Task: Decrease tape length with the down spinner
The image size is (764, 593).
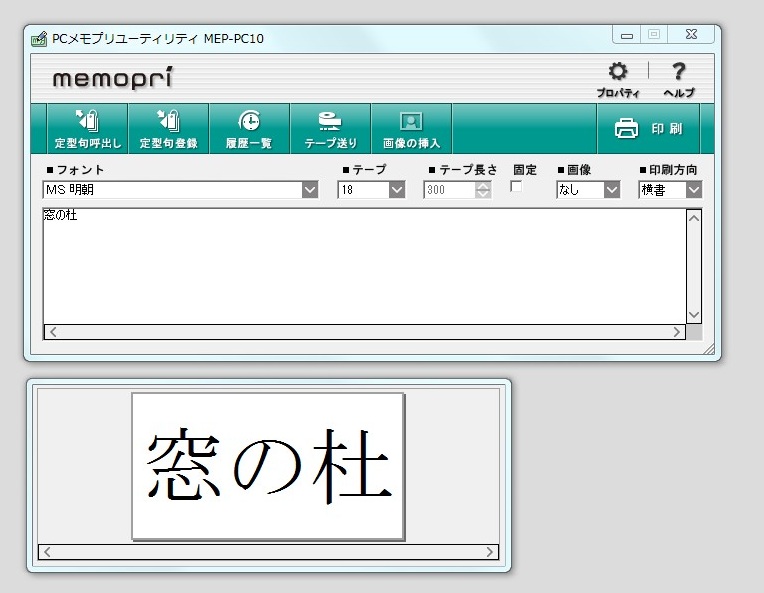Action: point(483,194)
